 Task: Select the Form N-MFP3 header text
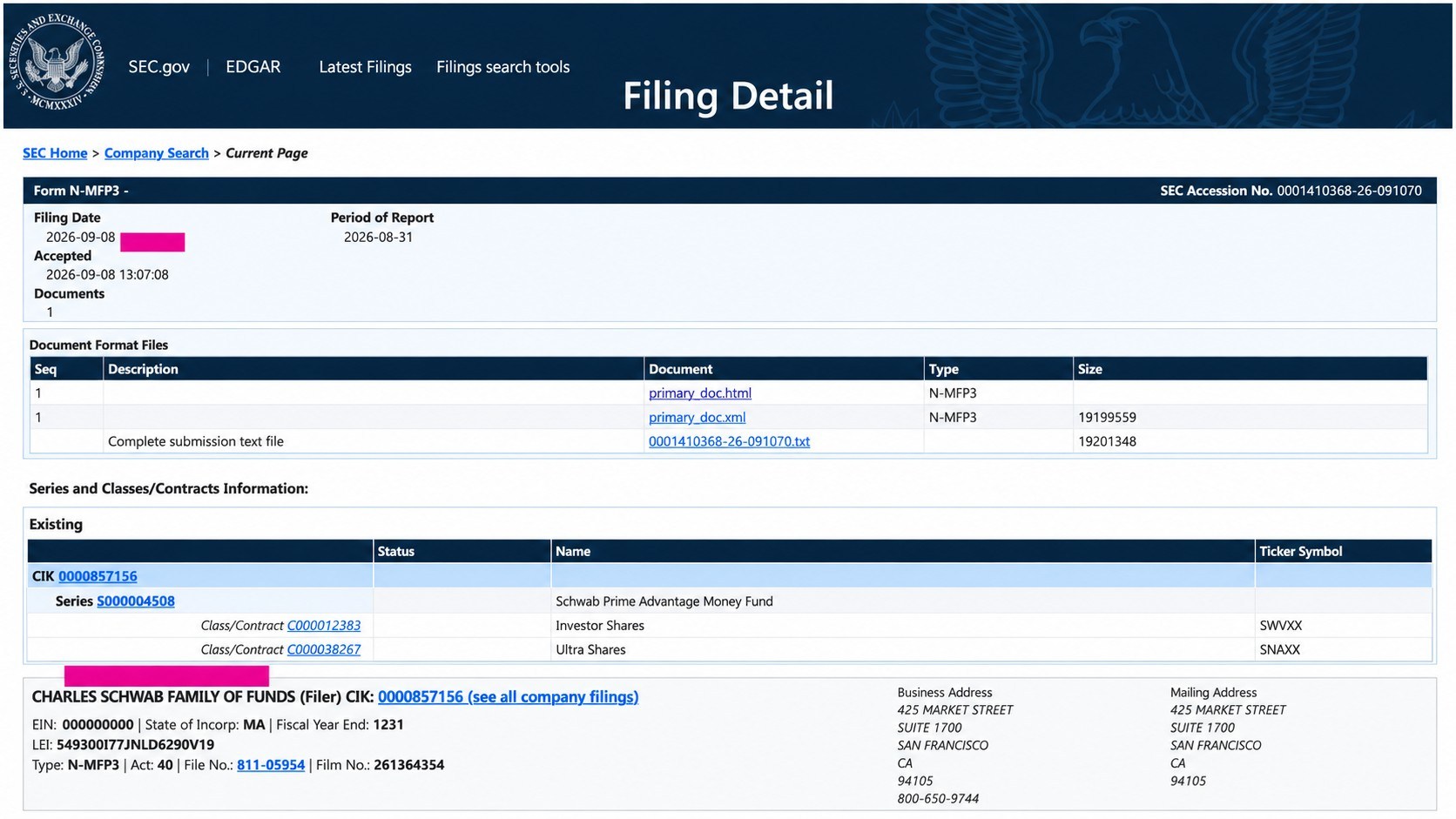[81, 191]
